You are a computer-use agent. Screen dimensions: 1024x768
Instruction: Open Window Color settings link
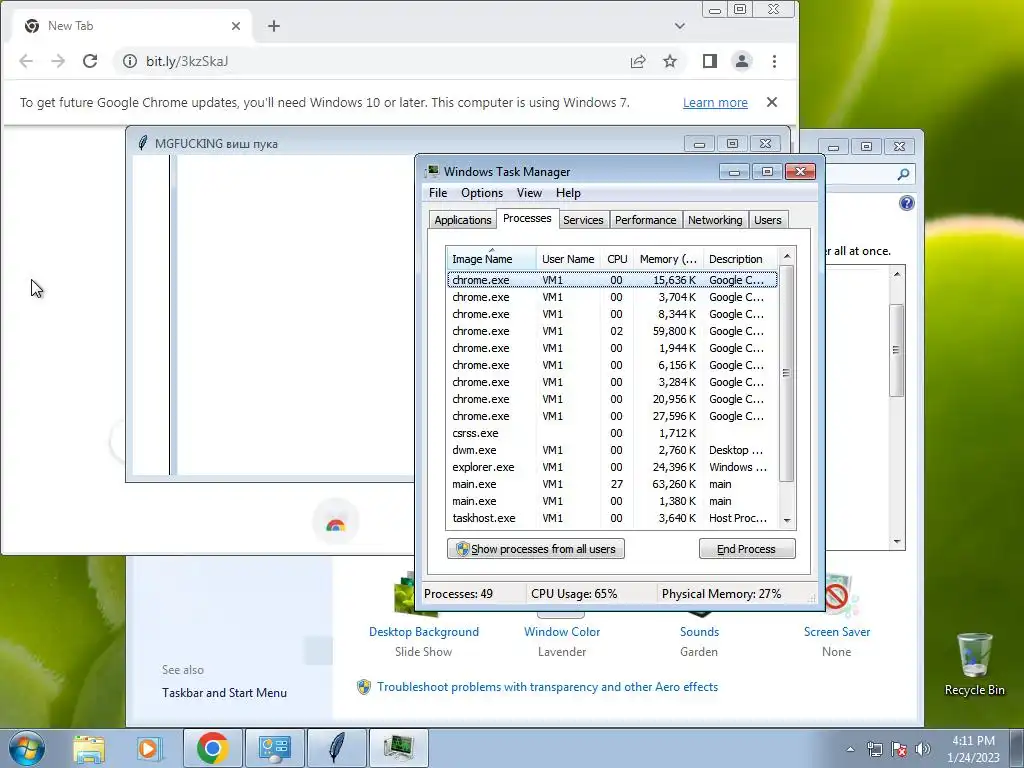(562, 632)
